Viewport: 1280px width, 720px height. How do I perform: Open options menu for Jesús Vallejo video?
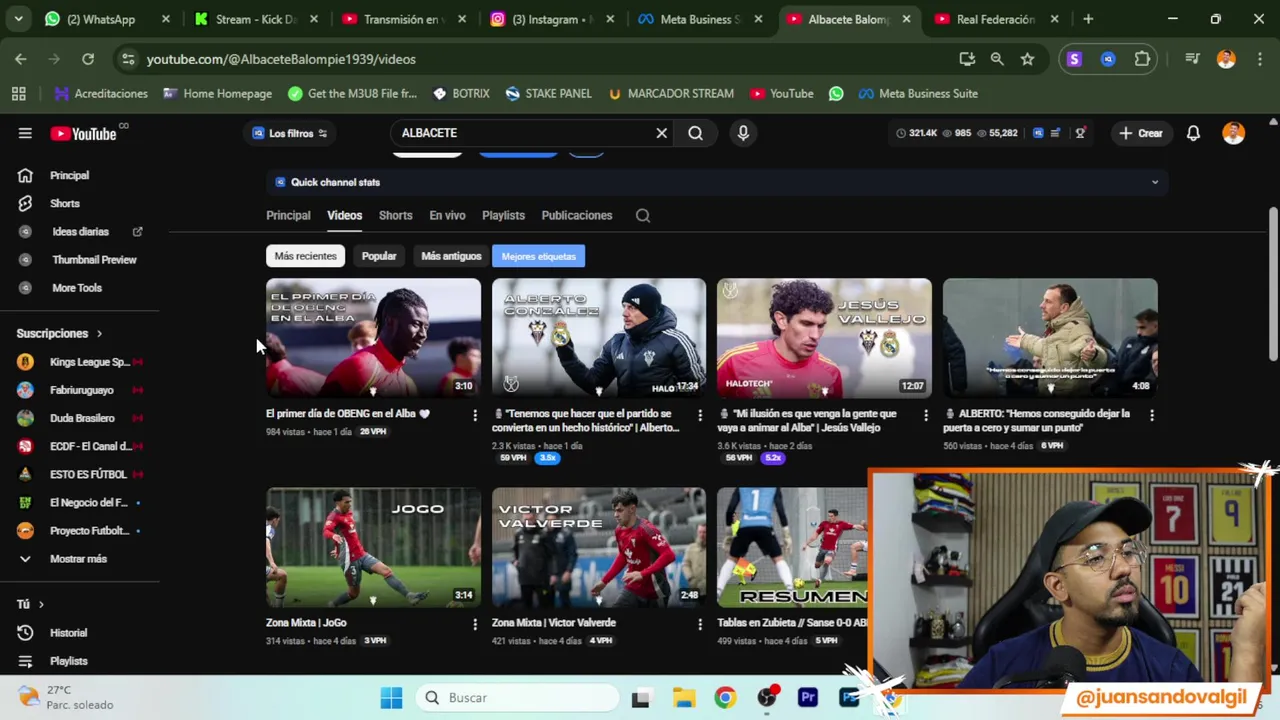click(926, 415)
